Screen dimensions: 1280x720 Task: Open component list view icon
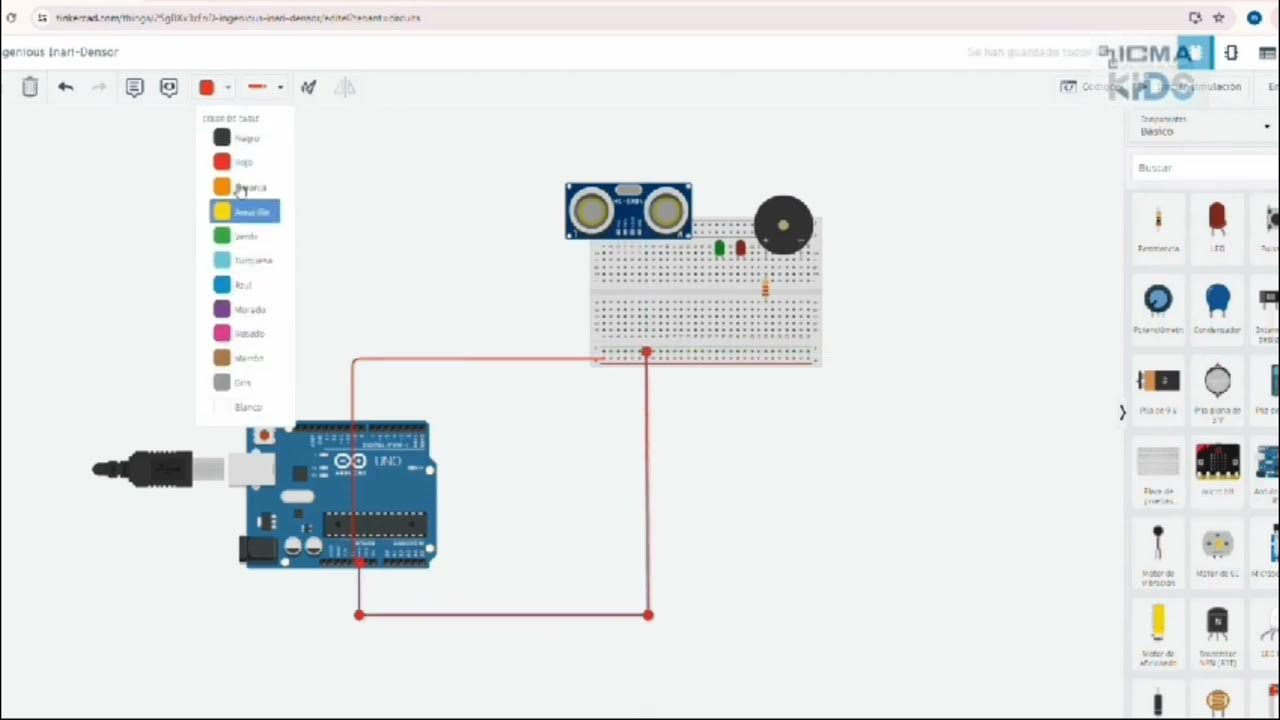1267,53
